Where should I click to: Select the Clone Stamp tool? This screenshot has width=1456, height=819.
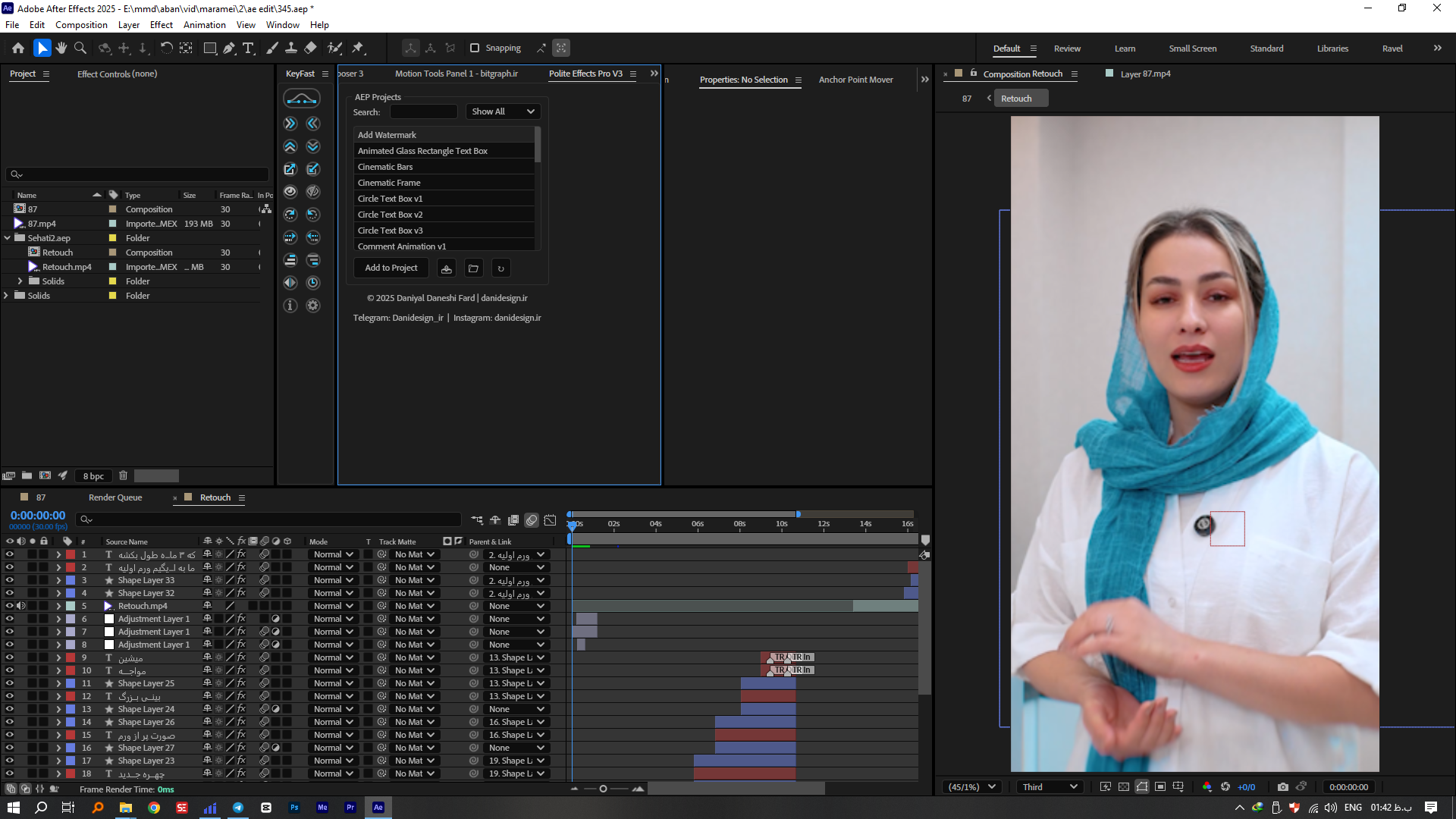pos(290,48)
